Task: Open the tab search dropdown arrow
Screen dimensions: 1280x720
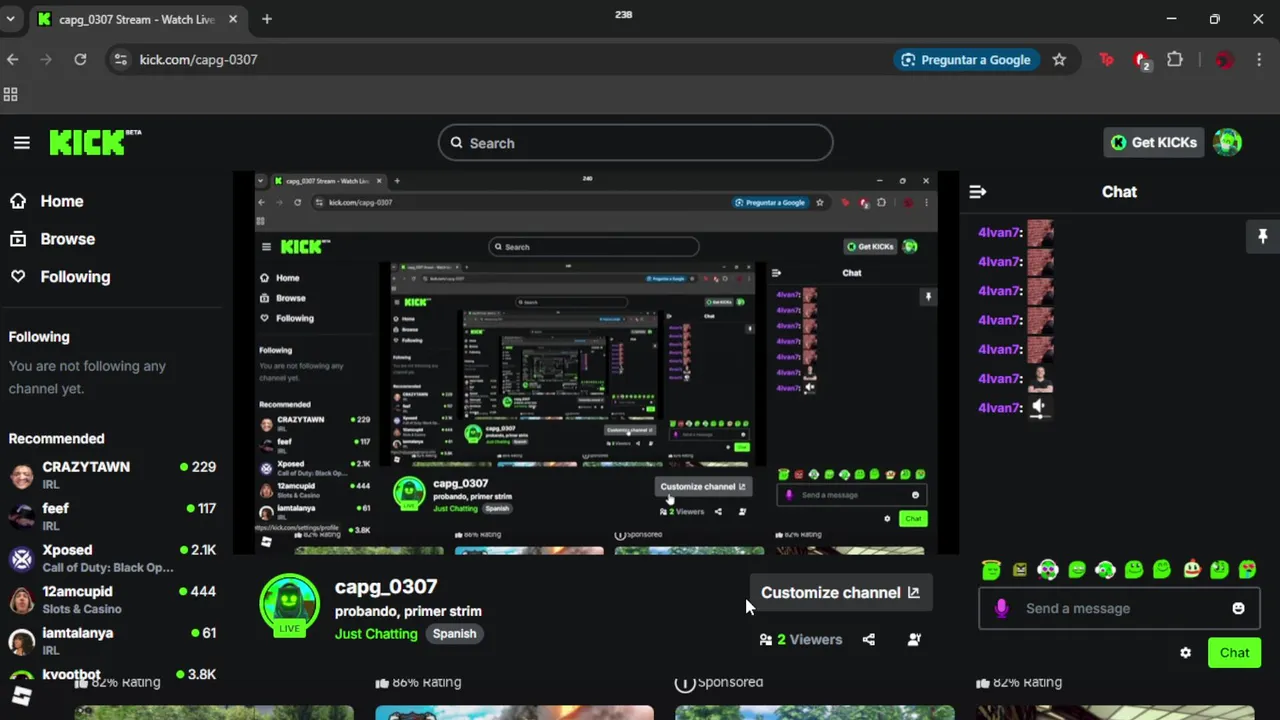Action: [x=10, y=19]
